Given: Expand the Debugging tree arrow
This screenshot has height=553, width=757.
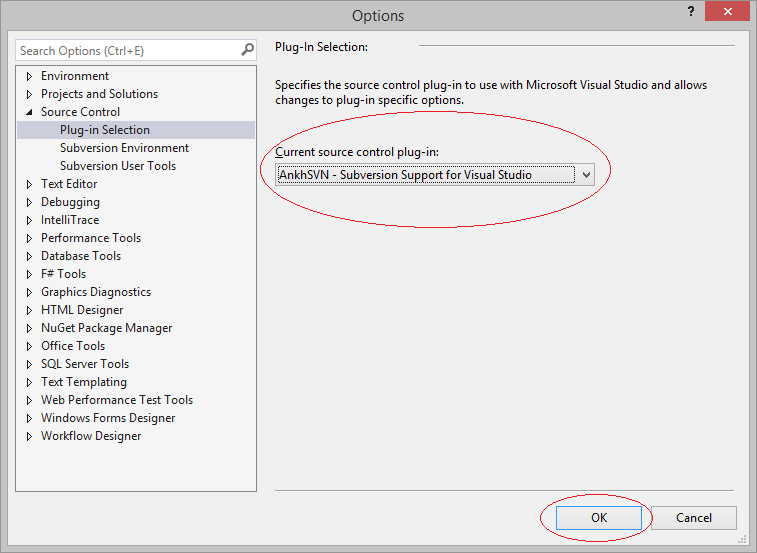Looking at the screenshot, I should (x=29, y=202).
